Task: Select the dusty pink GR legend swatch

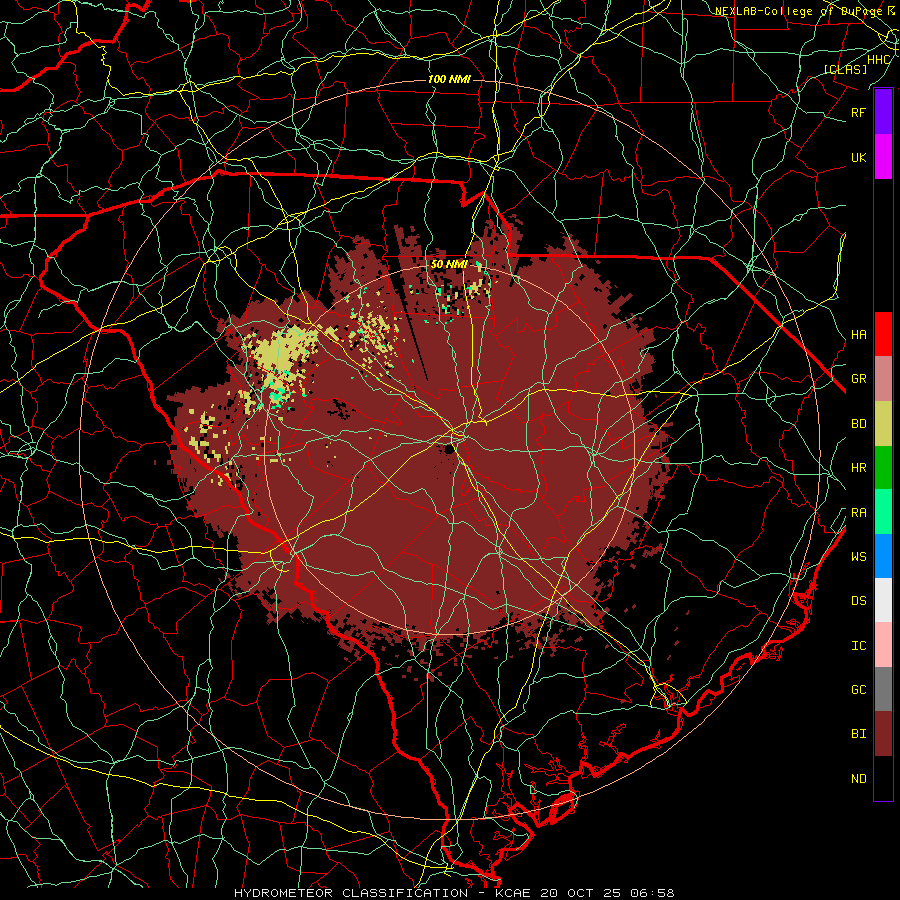Action: (883, 379)
